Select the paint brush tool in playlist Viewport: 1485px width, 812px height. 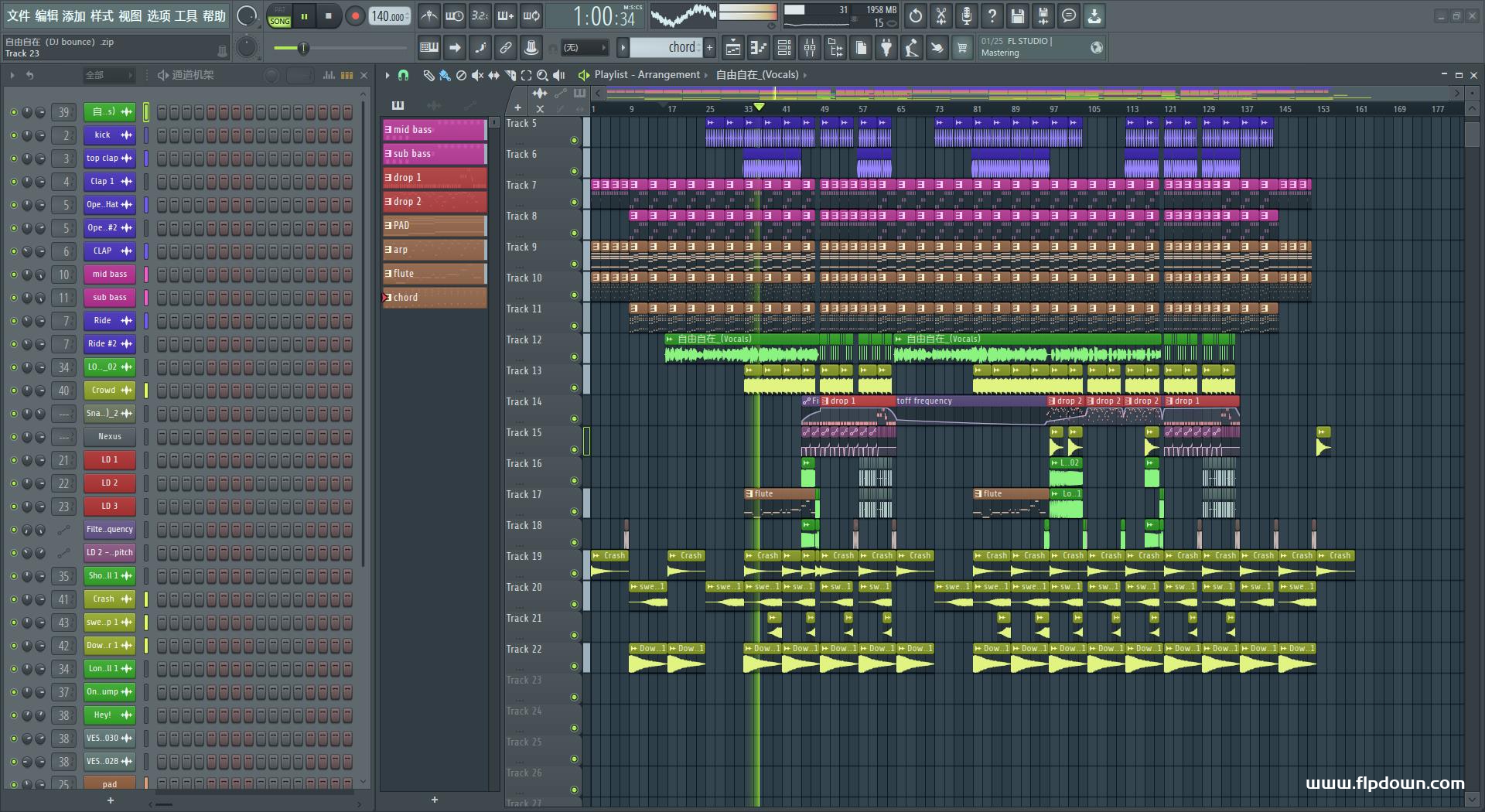(444, 75)
